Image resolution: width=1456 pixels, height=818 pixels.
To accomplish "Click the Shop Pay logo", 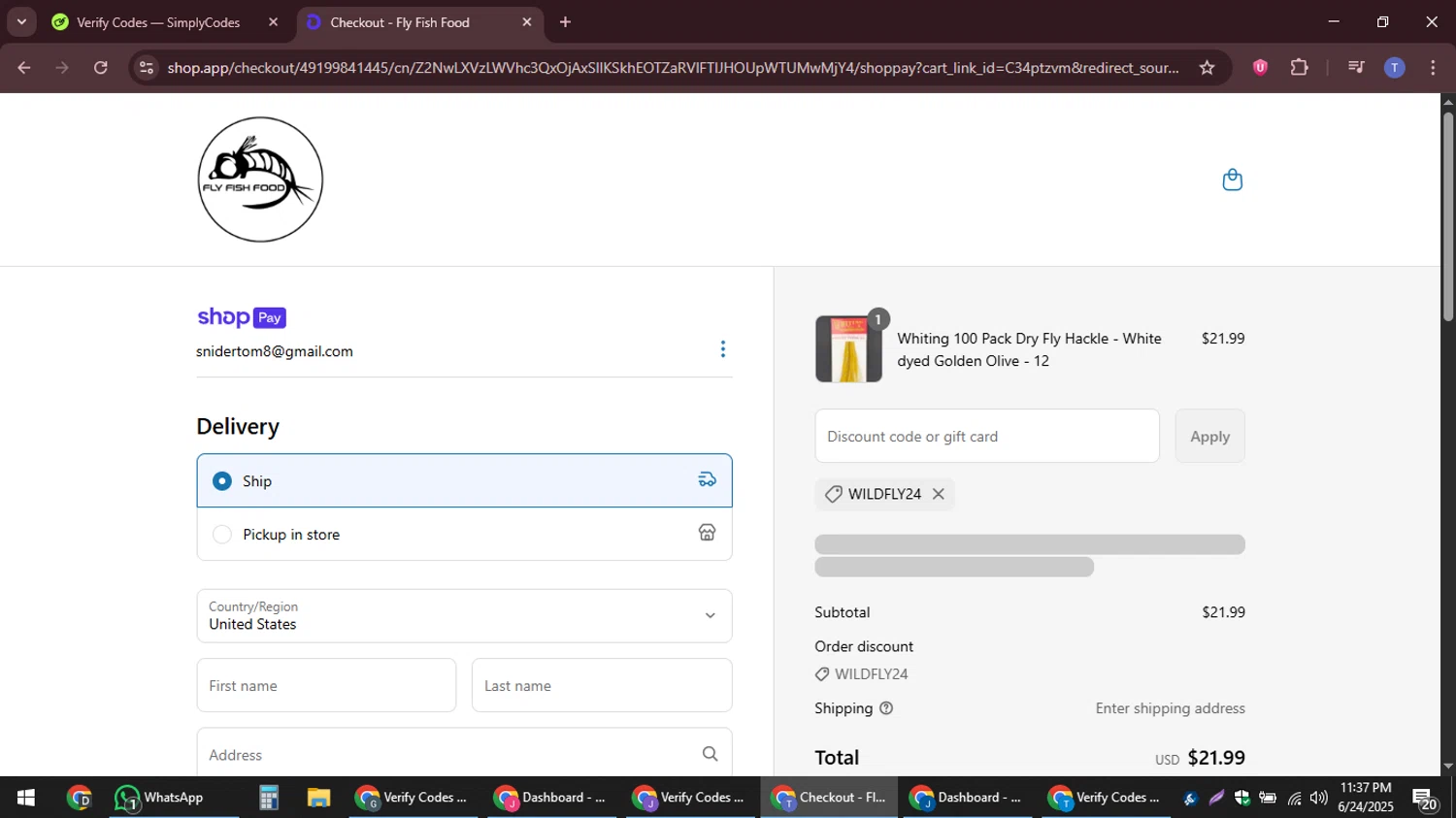I will pos(242,317).
